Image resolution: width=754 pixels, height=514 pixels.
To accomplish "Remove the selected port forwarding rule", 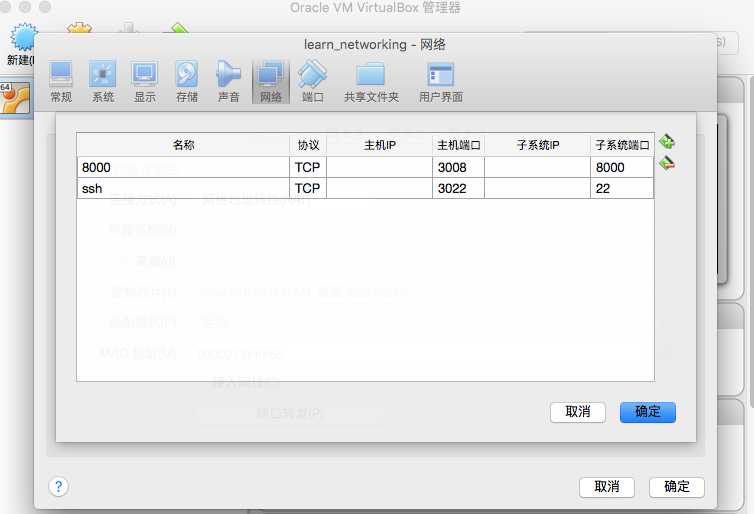I will click(x=667, y=163).
